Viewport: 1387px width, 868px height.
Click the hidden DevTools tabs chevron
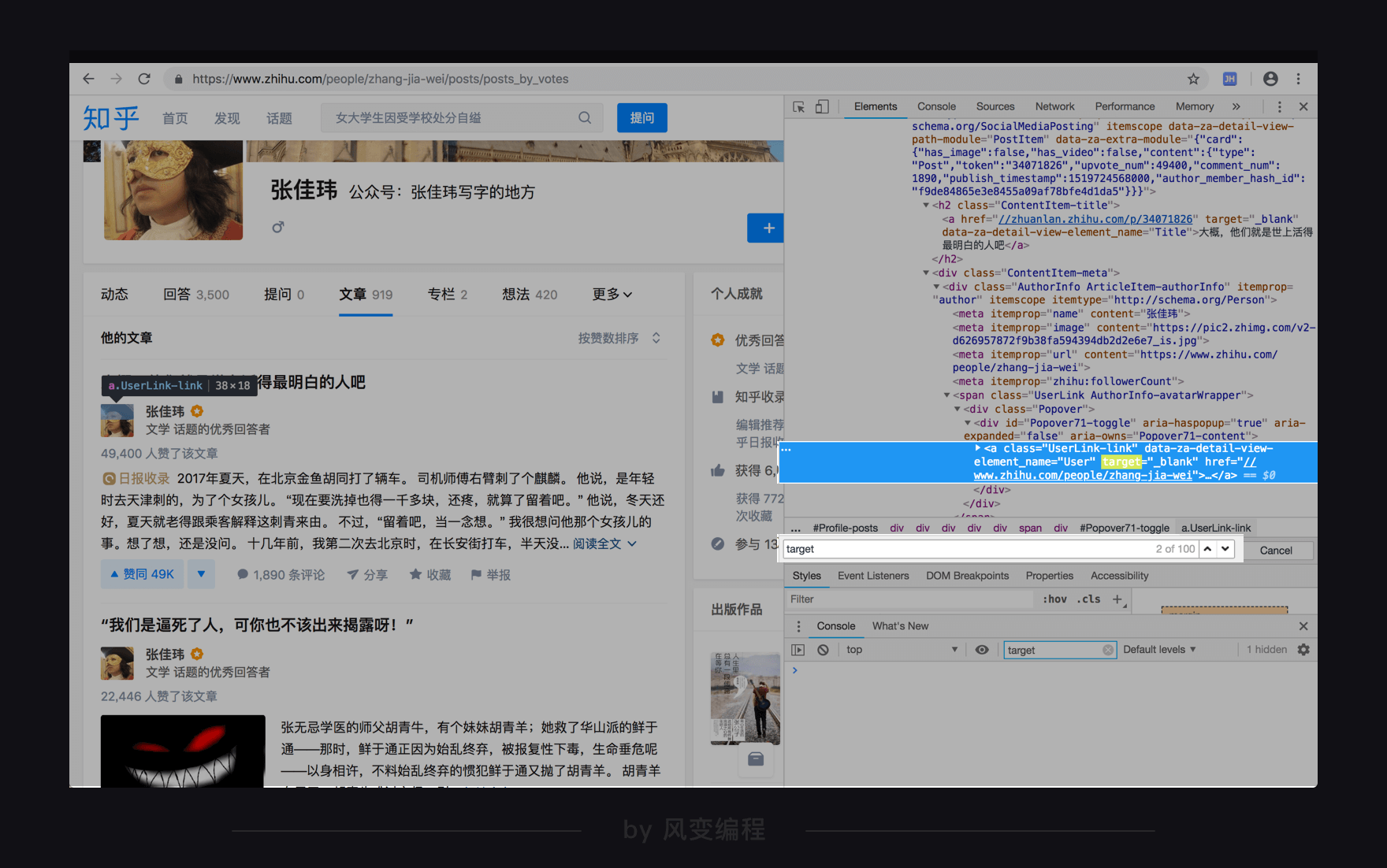(x=1237, y=106)
